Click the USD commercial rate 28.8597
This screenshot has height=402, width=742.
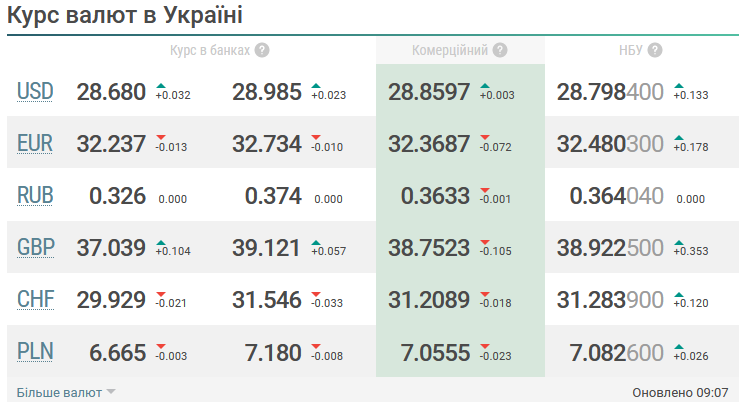pos(428,92)
